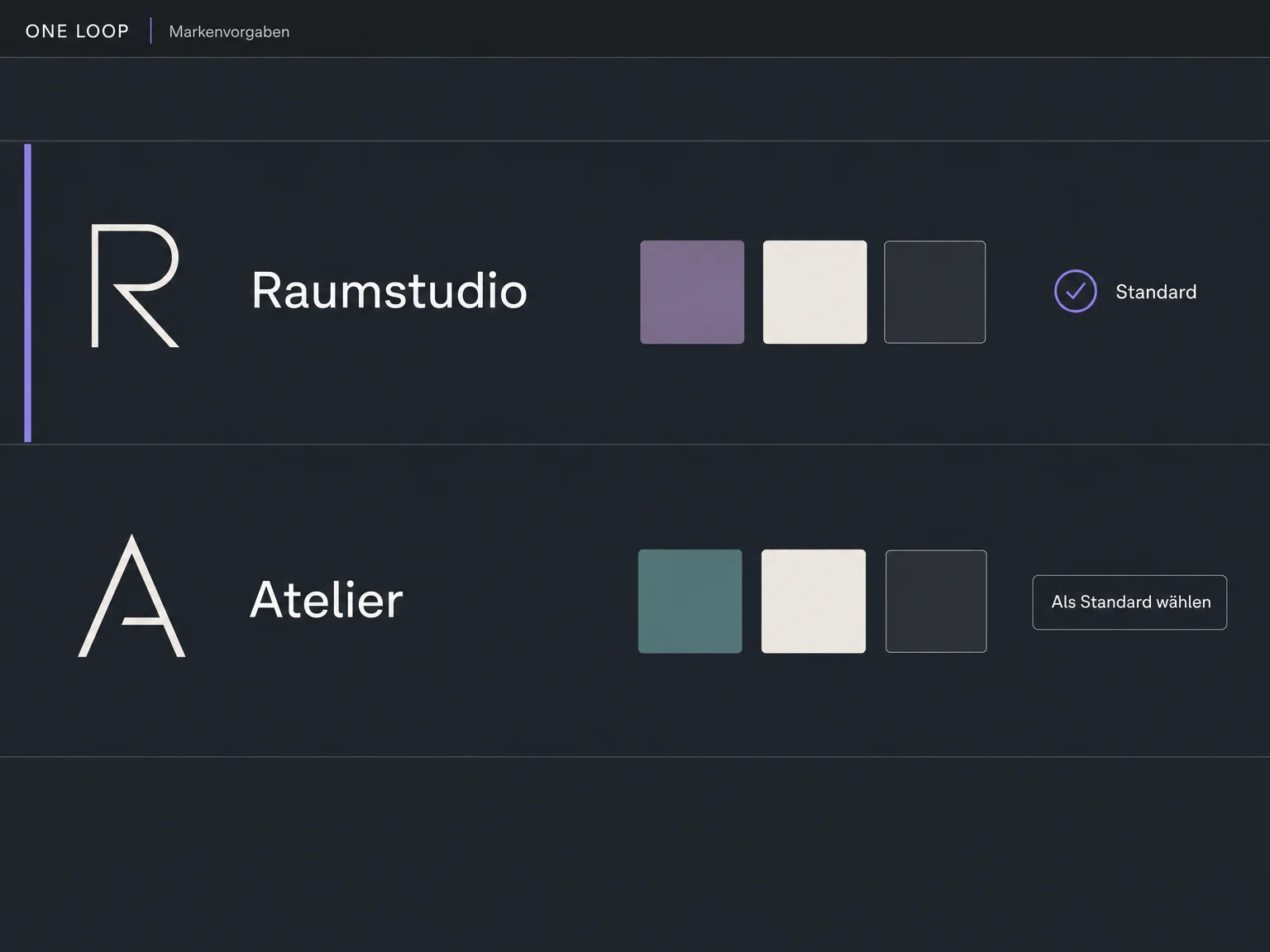1270x952 pixels.
Task: Open the Markenvorgaben header item
Action: pyautogui.click(x=229, y=31)
